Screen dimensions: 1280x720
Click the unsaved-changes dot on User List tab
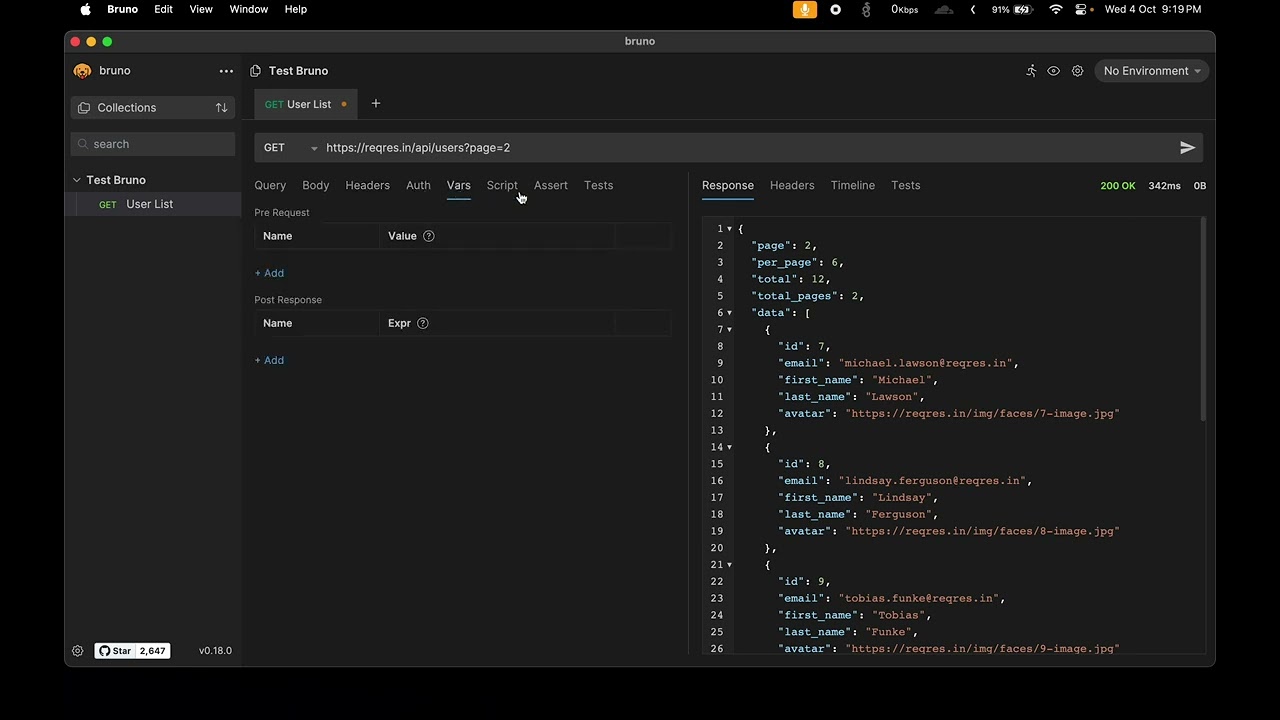coord(344,104)
